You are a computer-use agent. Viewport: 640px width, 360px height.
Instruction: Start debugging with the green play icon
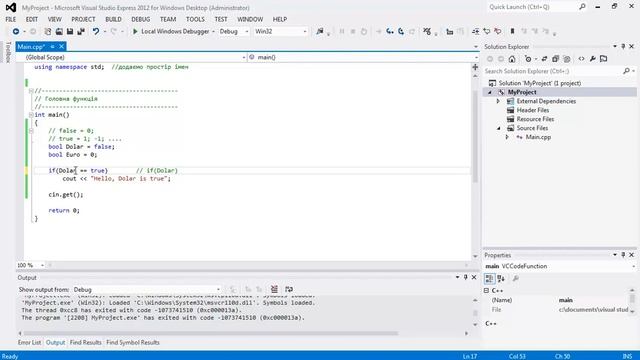(x=135, y=31)
